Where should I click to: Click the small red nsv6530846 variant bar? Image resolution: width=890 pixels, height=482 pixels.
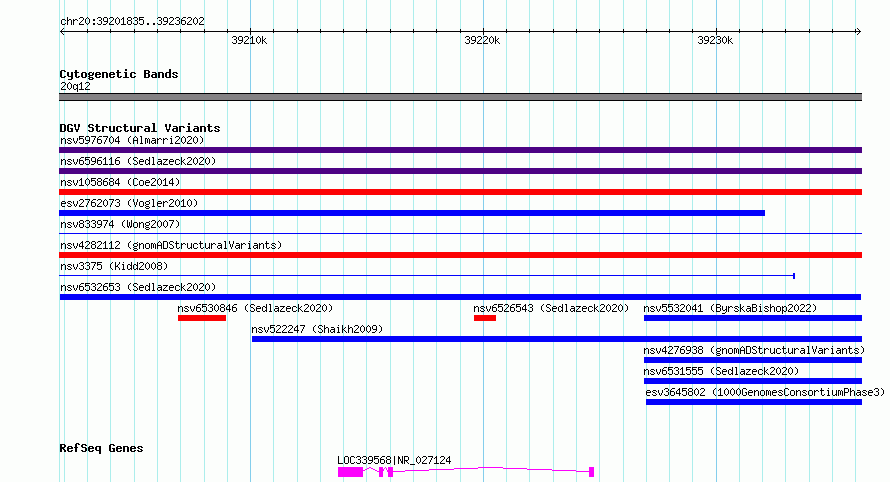[201, 318]
